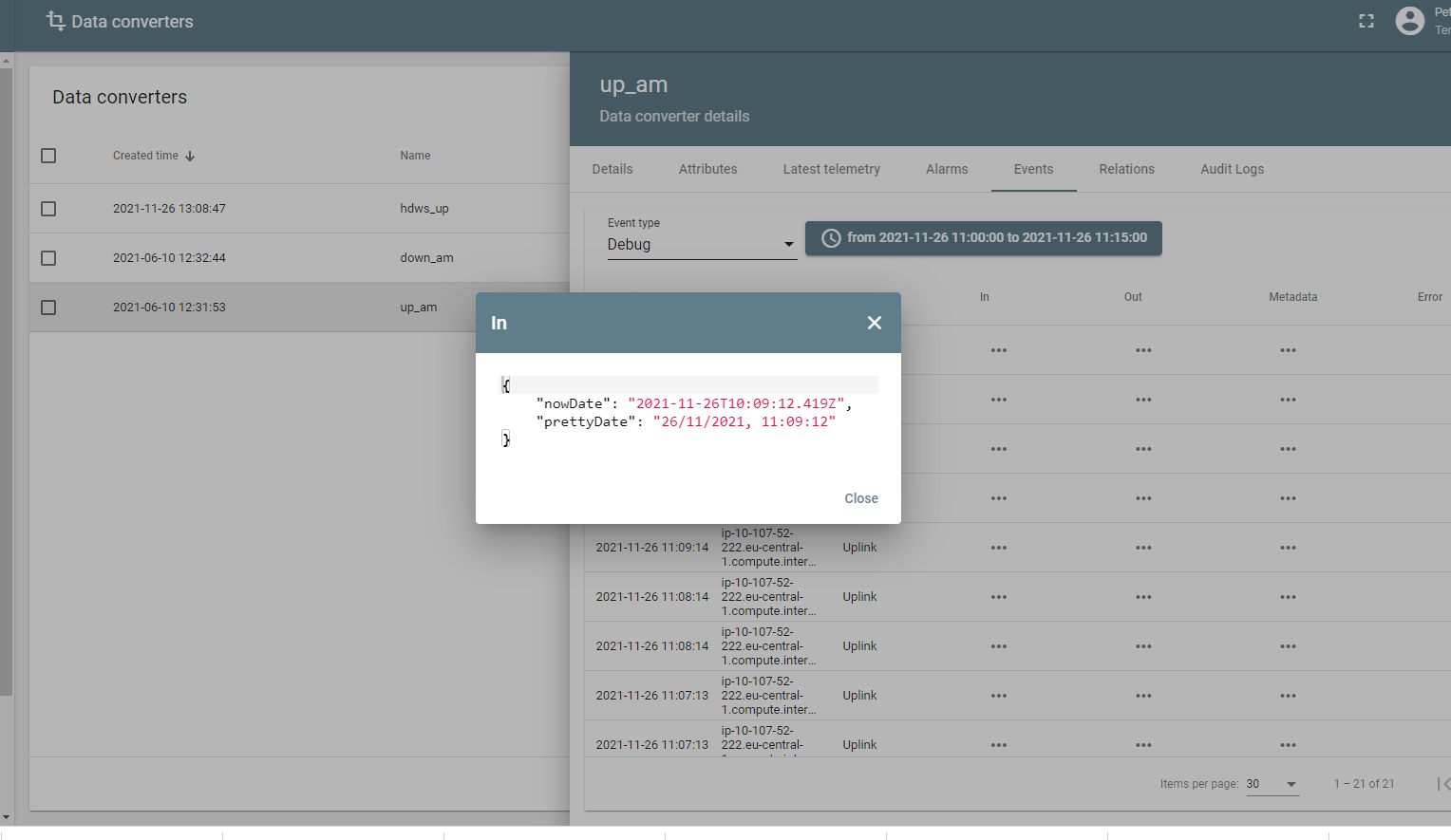
Task: Click the Created time sort arrow
Action: (190, 156)
